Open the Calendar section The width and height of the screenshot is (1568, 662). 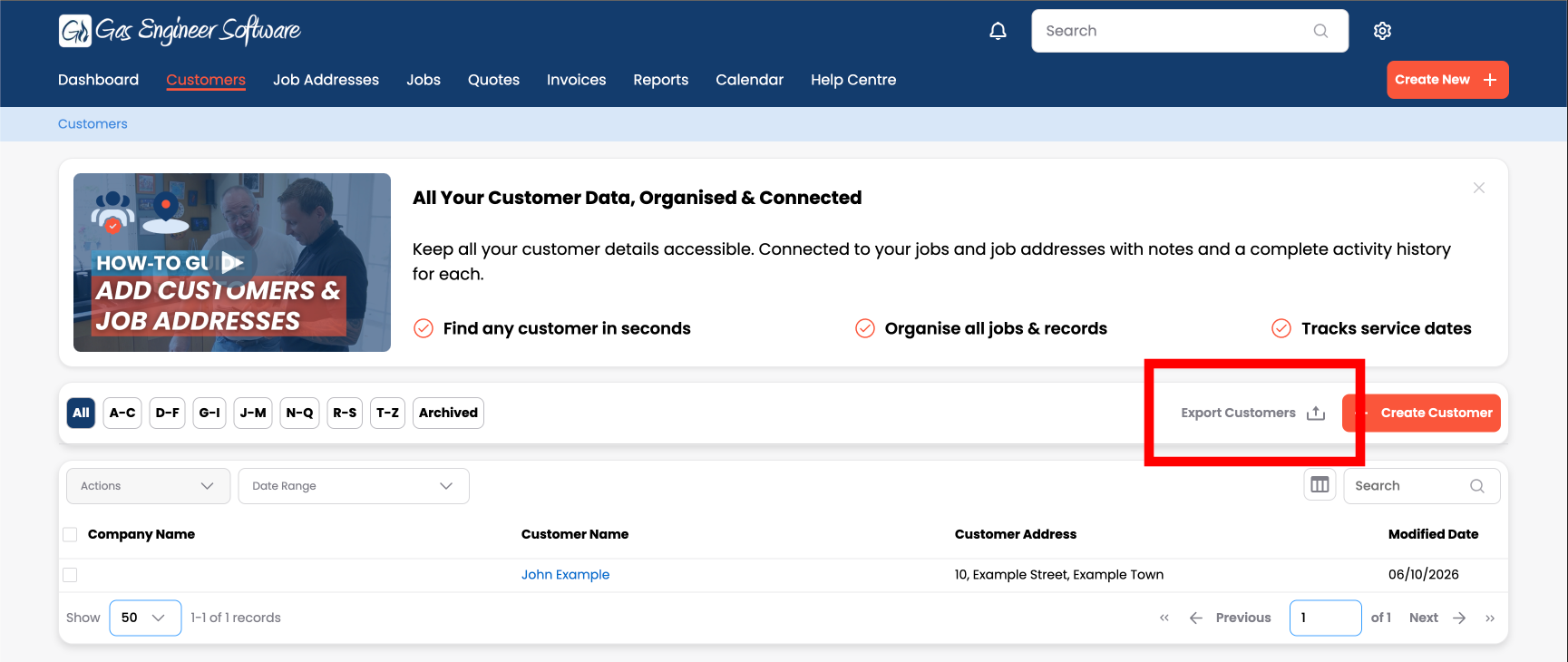tap(749, 80)
